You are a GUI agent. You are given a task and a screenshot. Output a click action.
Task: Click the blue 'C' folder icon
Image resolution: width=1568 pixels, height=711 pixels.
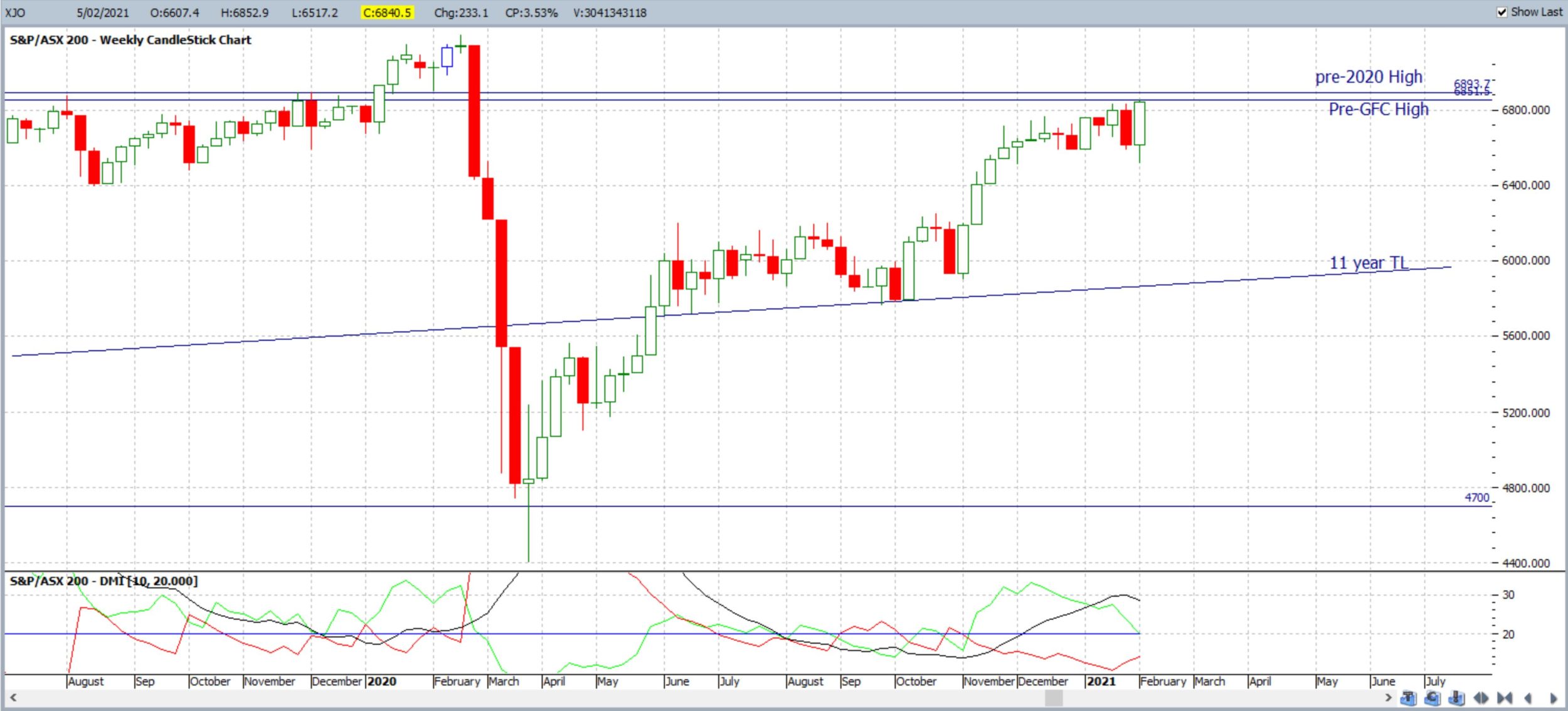coord(1433,698)
